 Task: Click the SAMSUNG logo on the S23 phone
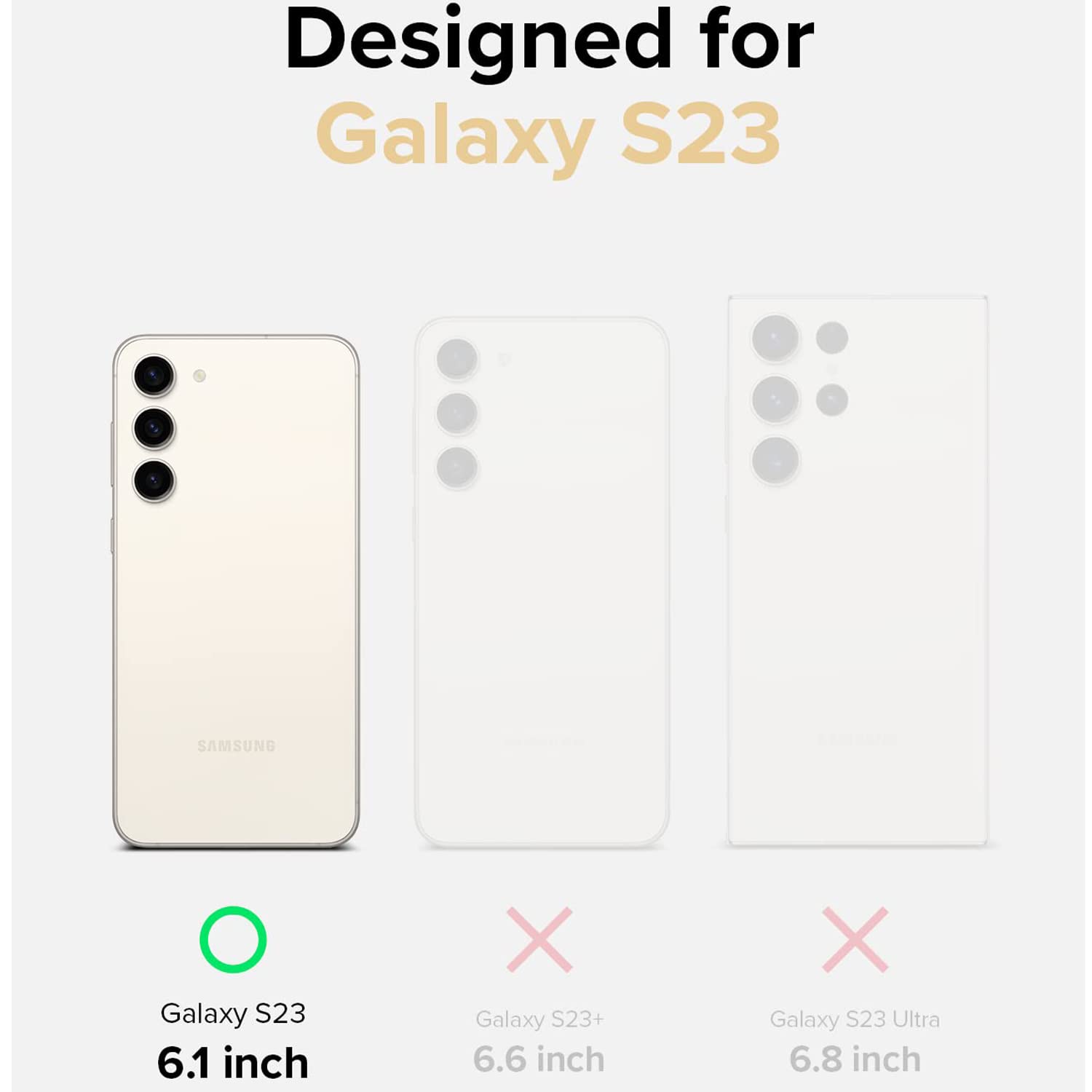tap(237, 745)
